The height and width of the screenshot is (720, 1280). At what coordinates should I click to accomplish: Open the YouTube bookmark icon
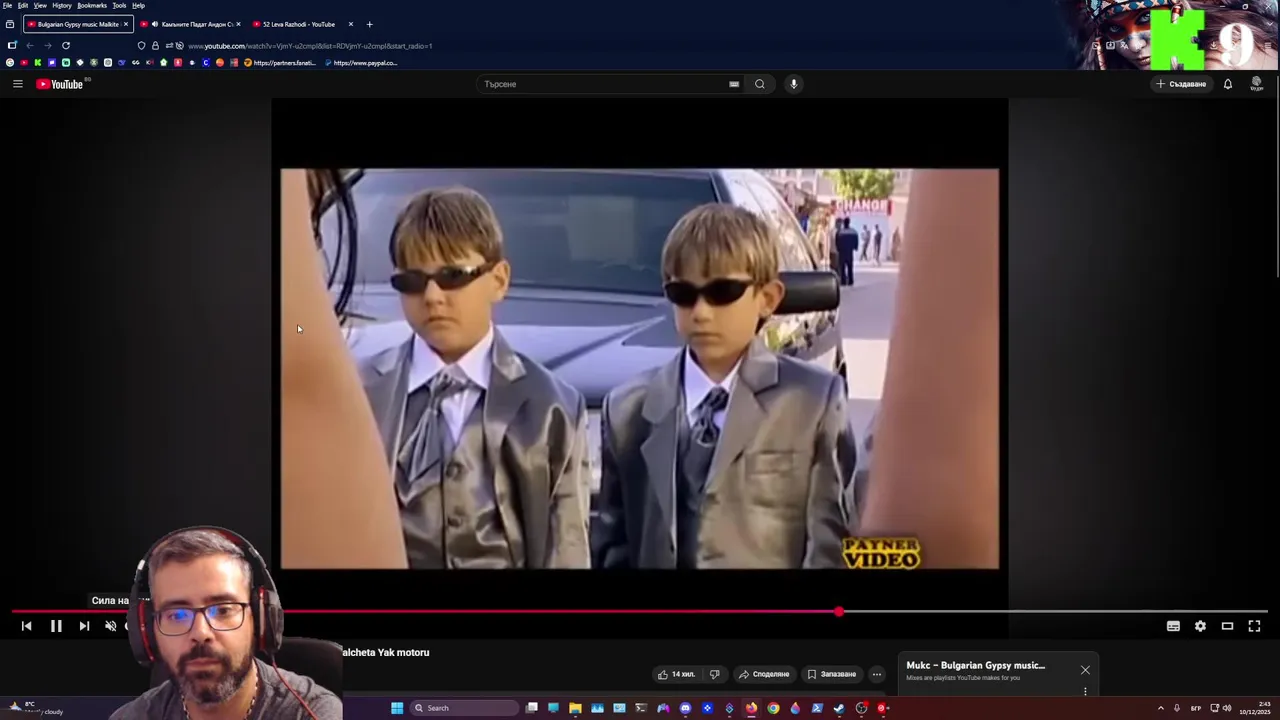[x=24, y=63]
